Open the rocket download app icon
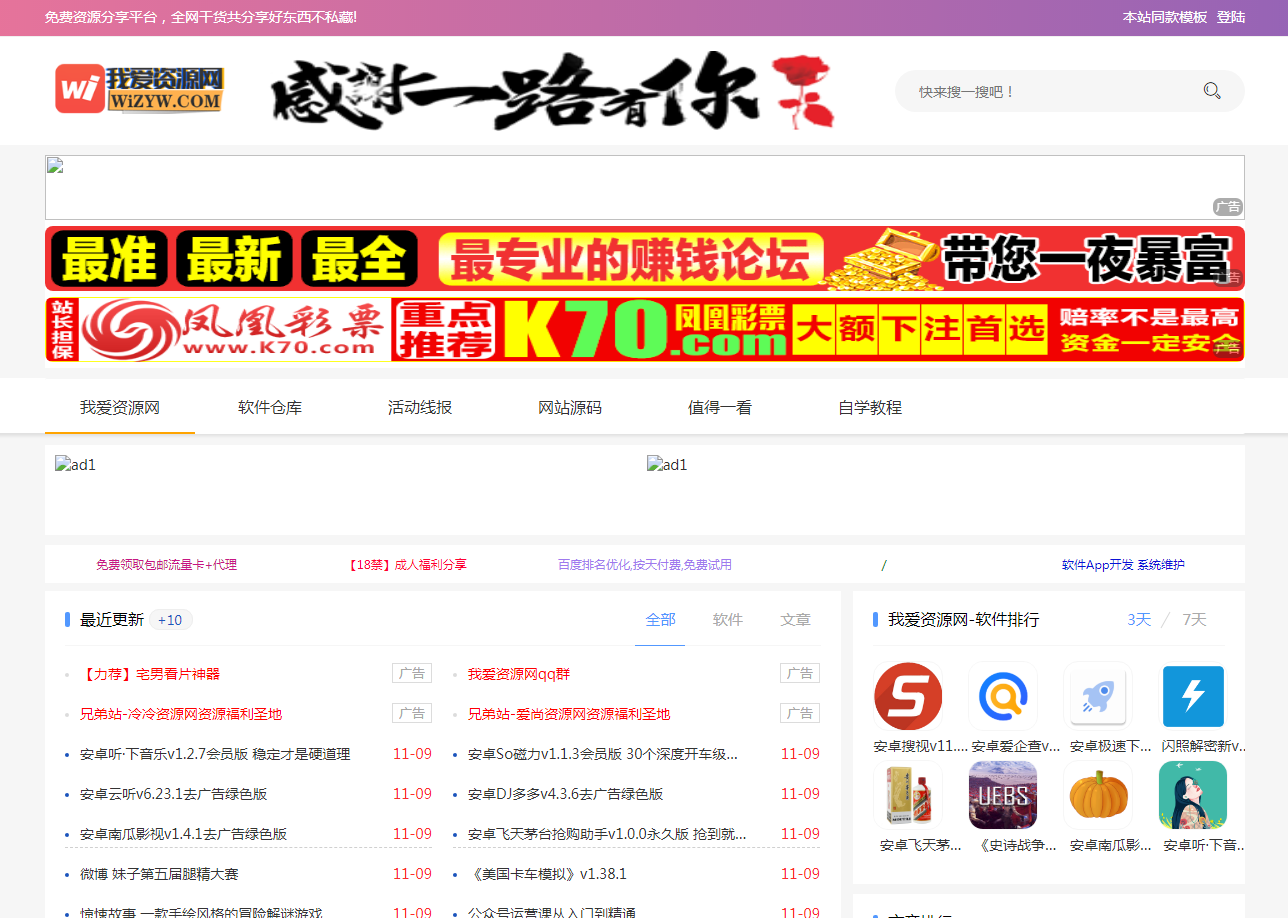Viewport: 1288px width, 918px height. point(1098,696)
